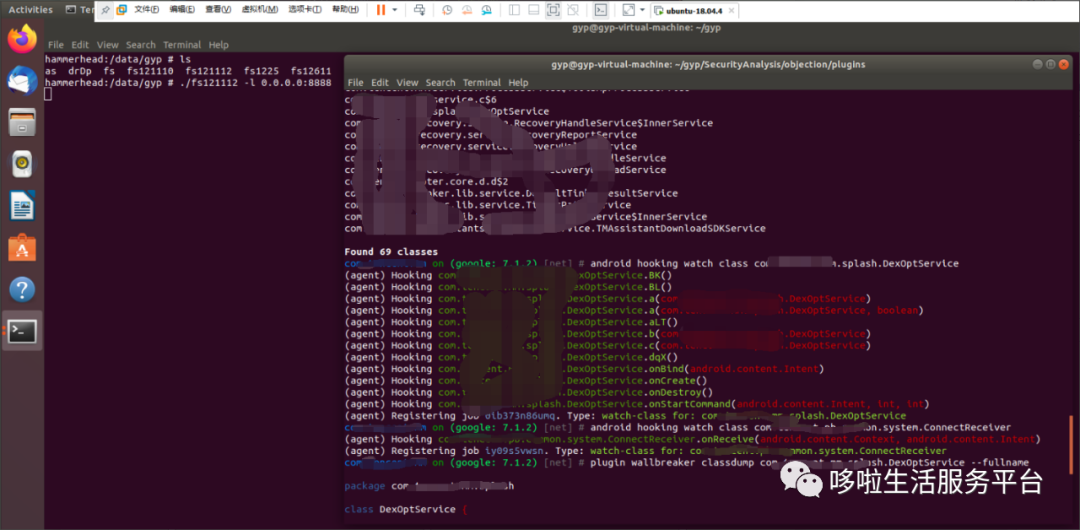Screen dimensions: 1080x530
Task: Open the Files manager dock icon
Action: (x=22, y=123)
